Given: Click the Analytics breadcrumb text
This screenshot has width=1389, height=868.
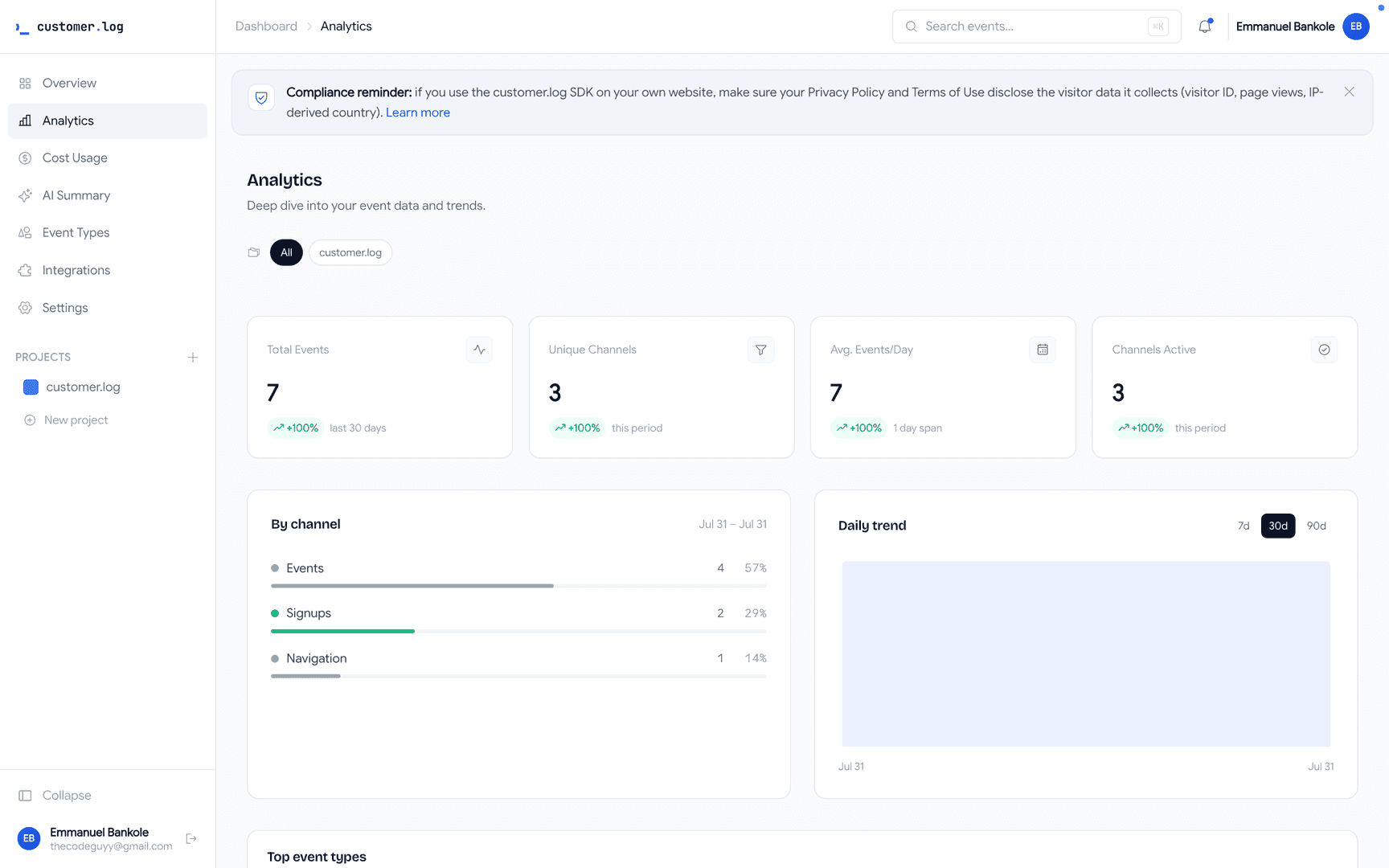Looking at the screenshot, I should click(346, 27).
